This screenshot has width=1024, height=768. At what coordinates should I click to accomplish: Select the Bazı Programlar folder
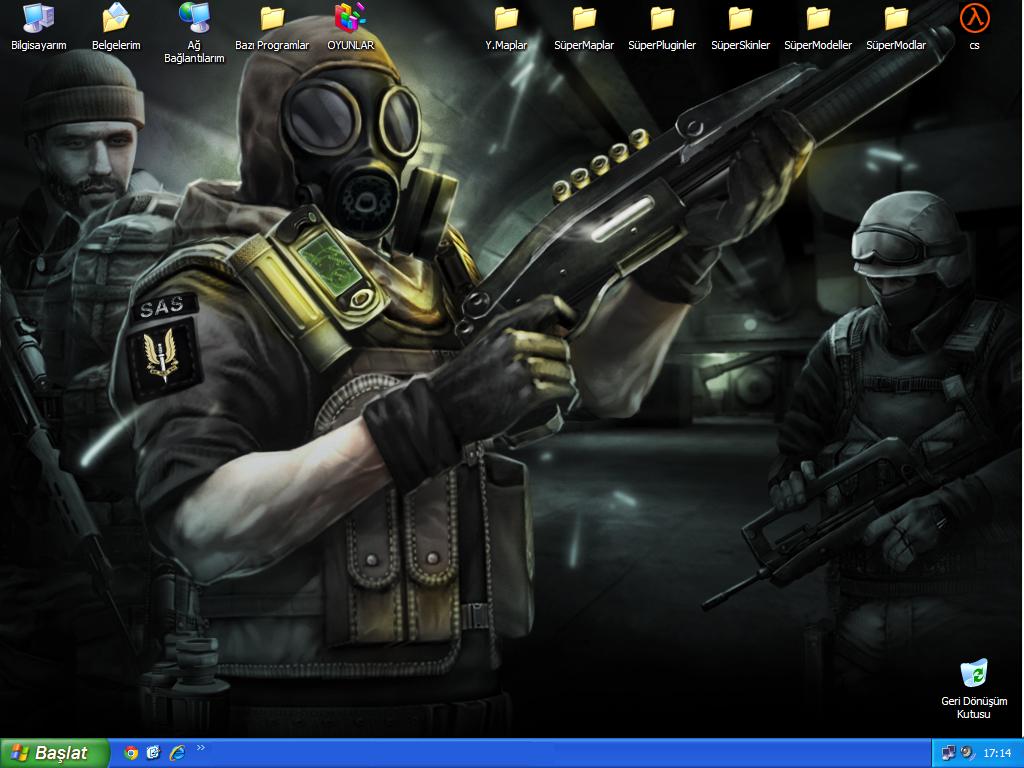click(x=272, y=18)
